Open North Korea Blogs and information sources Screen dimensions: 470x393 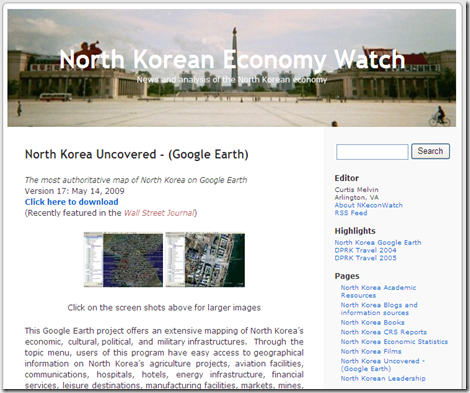tap(379, 309)
